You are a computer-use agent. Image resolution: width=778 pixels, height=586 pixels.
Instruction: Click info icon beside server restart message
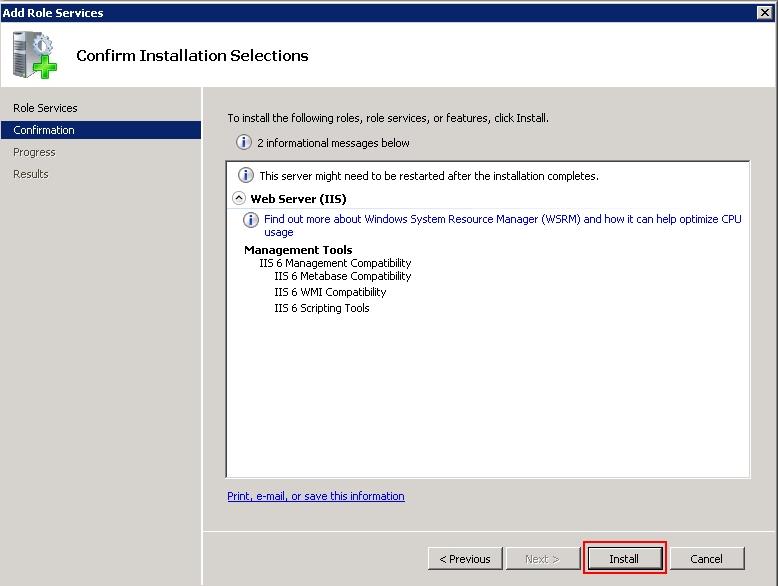coord(246,175)
